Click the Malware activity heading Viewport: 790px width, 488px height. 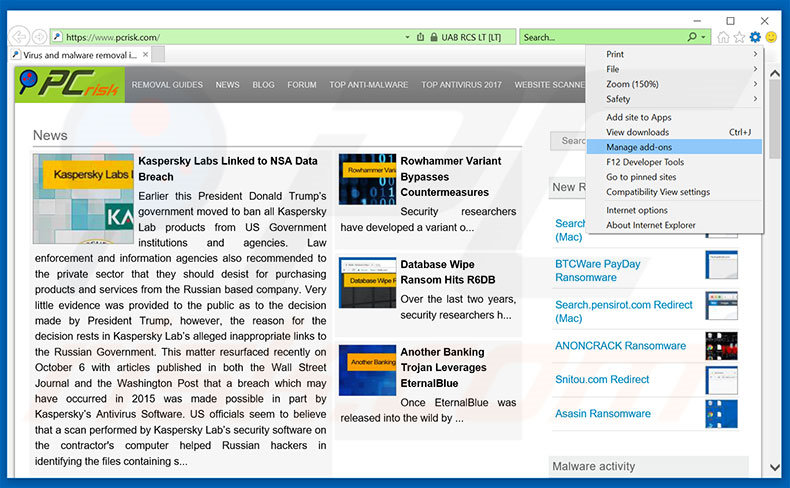(594, 466)
